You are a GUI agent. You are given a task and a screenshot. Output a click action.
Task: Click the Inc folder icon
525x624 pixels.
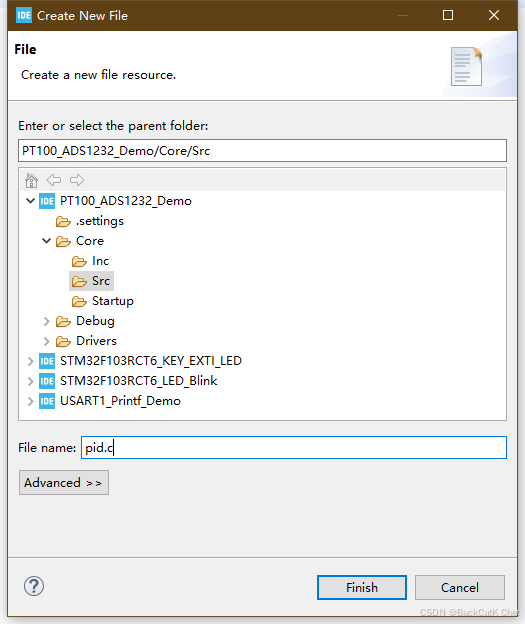[79, 261]
